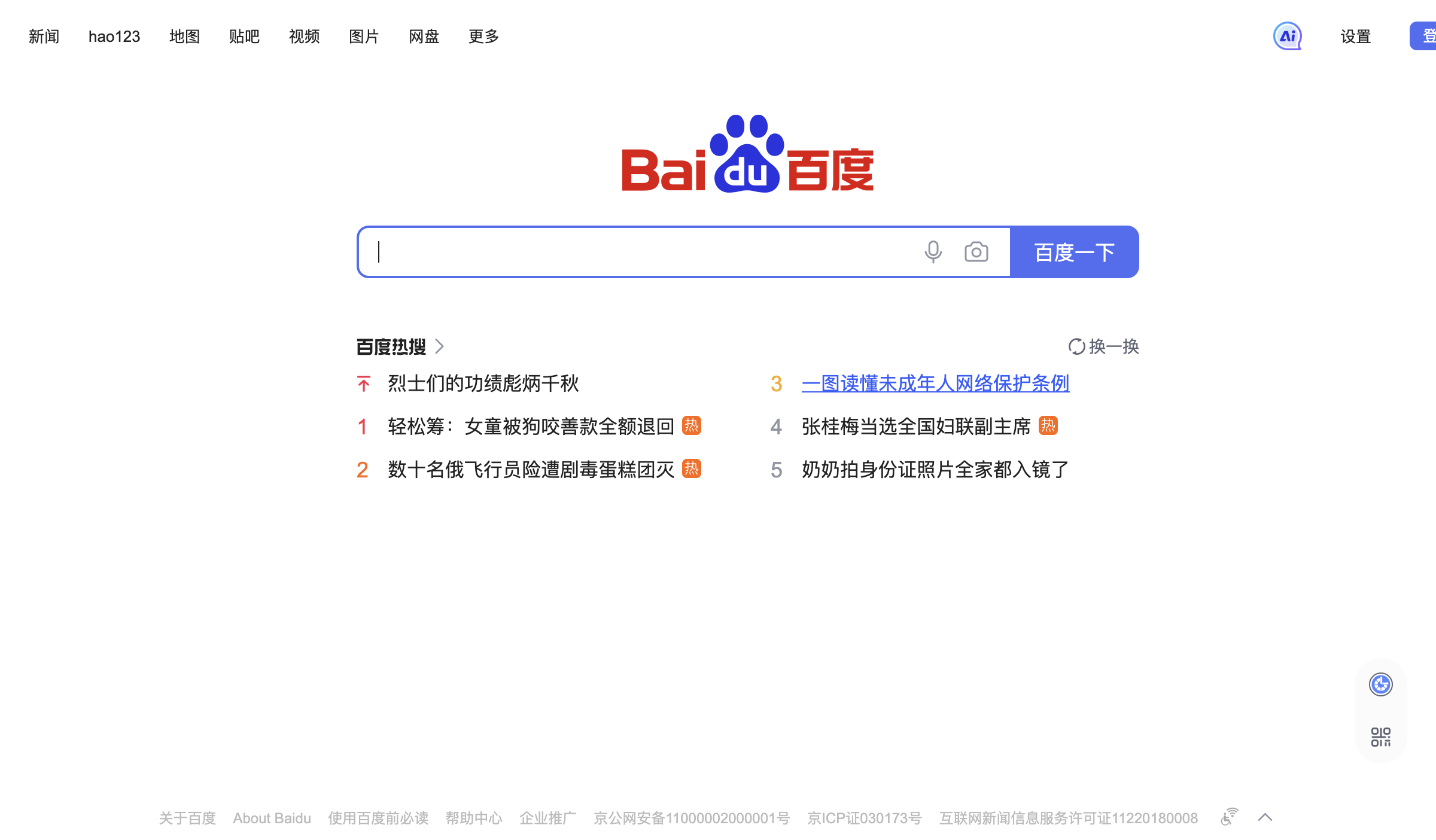
Task: Click 京ICP证030173号 footer link
Action: click(x=865, y=818)
